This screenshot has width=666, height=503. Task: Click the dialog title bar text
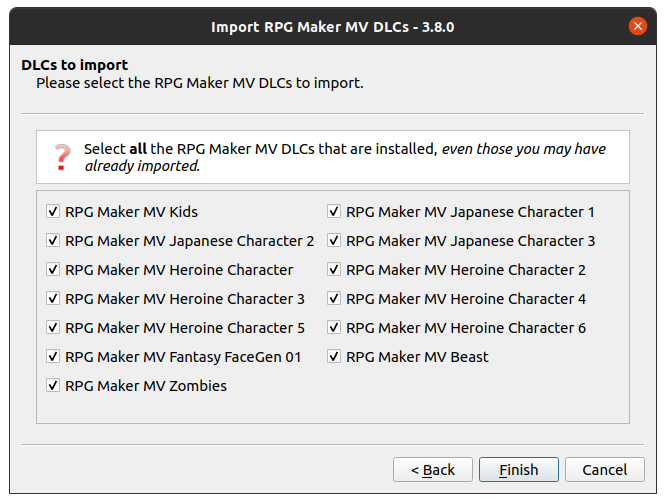333,27
